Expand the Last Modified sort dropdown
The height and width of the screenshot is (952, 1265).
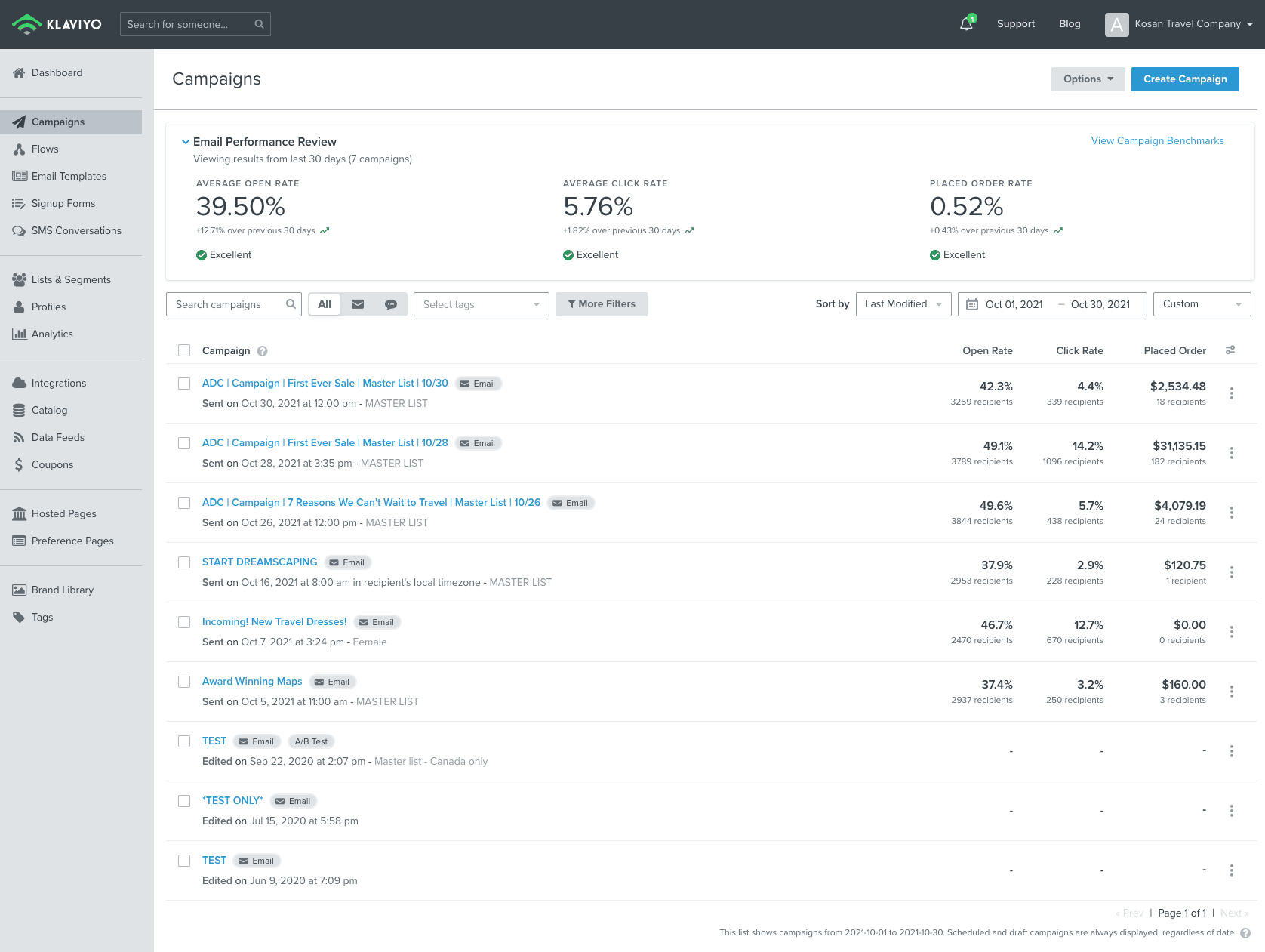pyautogui.click(x=903, y=304)
